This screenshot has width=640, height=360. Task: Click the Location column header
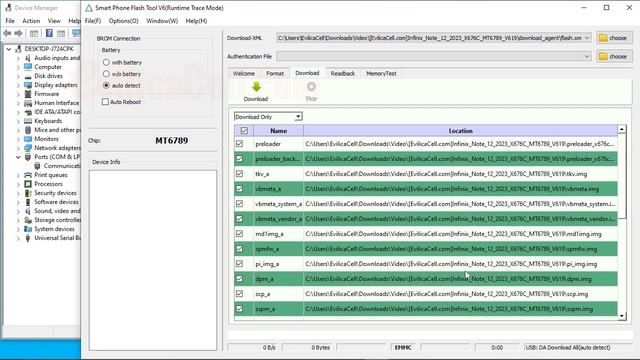point(460,131)
